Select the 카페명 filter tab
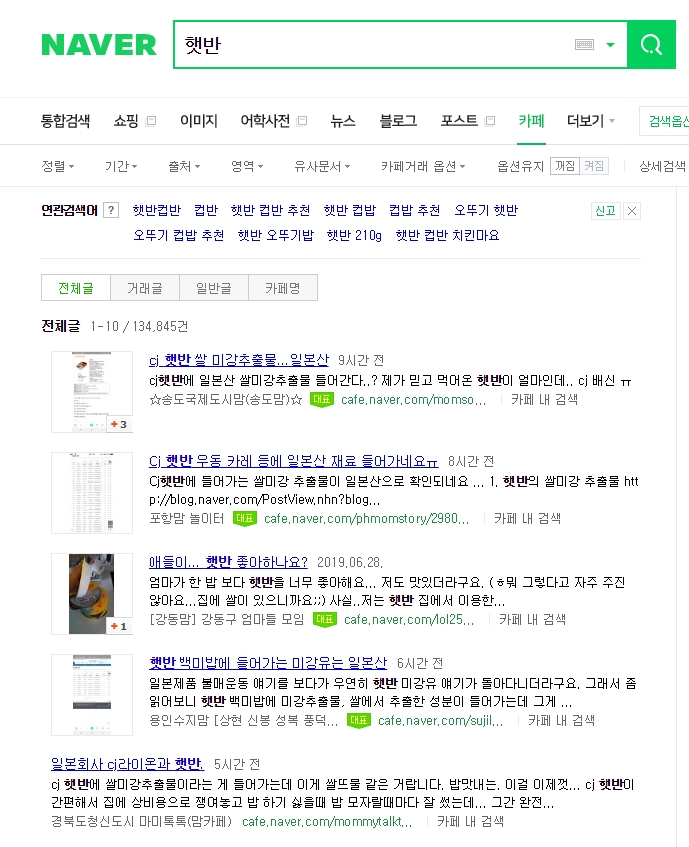 coord(283,287)
